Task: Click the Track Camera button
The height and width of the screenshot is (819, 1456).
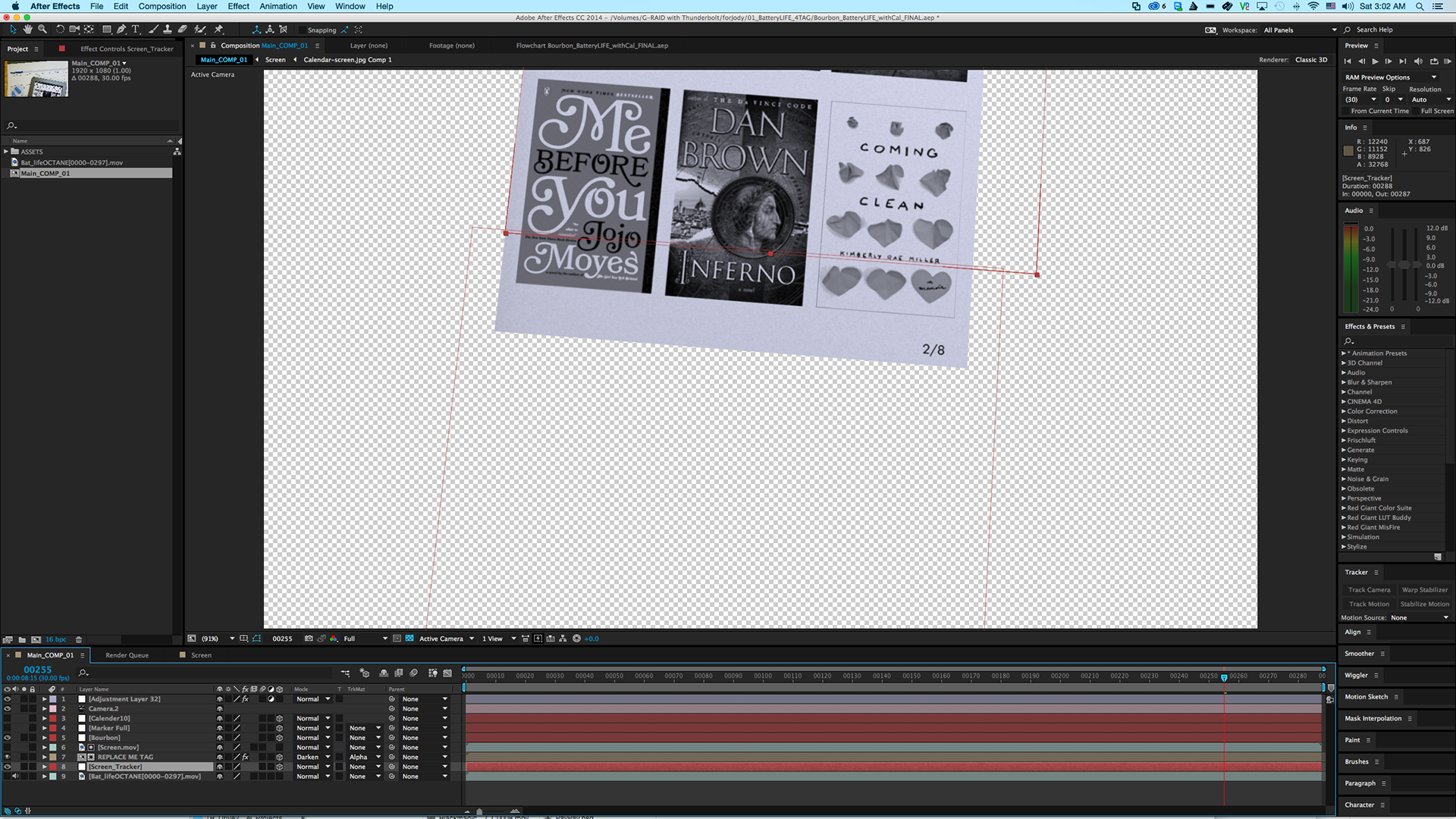Action: pyautogui.click(x=1369, y=590)
